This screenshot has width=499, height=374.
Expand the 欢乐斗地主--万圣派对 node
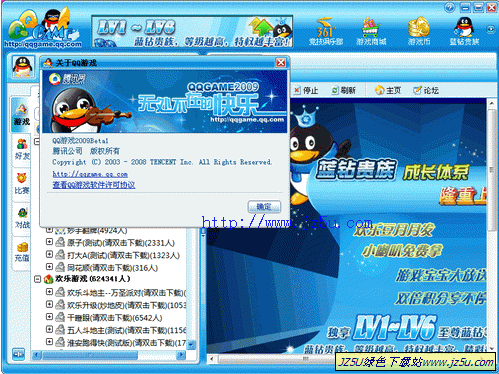pos(49,292)
